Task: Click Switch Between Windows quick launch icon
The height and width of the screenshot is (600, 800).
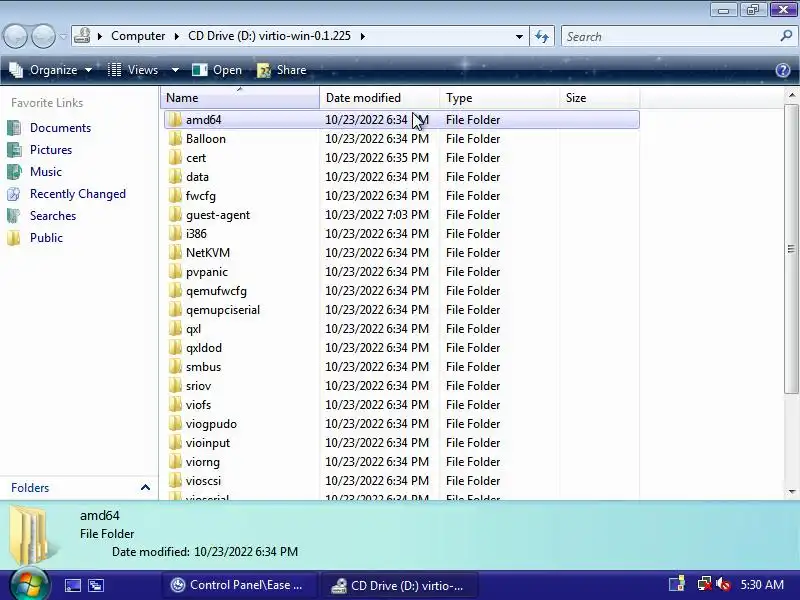Action: pyautogui.click(x=96, y=585)
